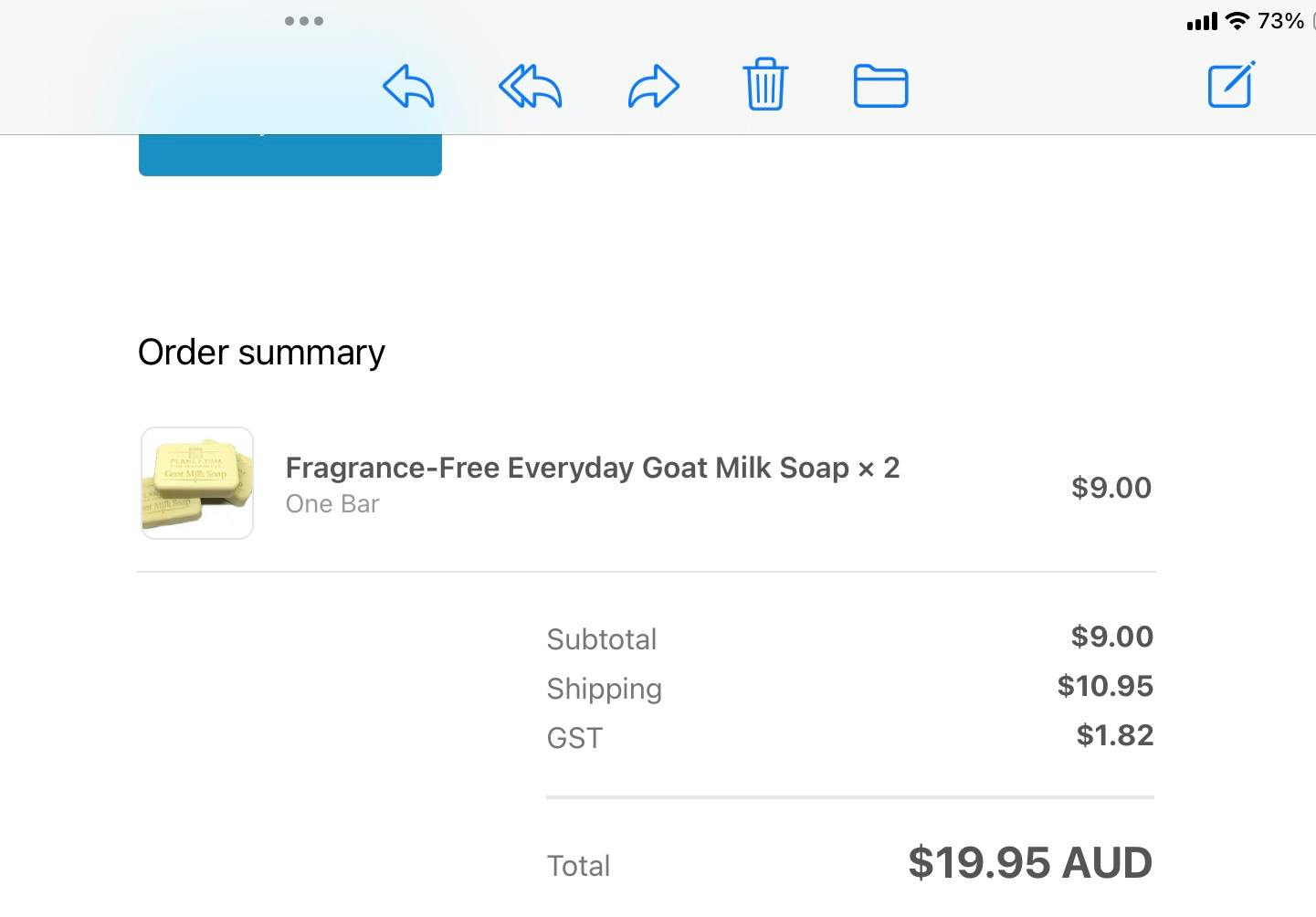Tap the 73% battery indicator
Screen dimensions: 1316x917
1280,21
